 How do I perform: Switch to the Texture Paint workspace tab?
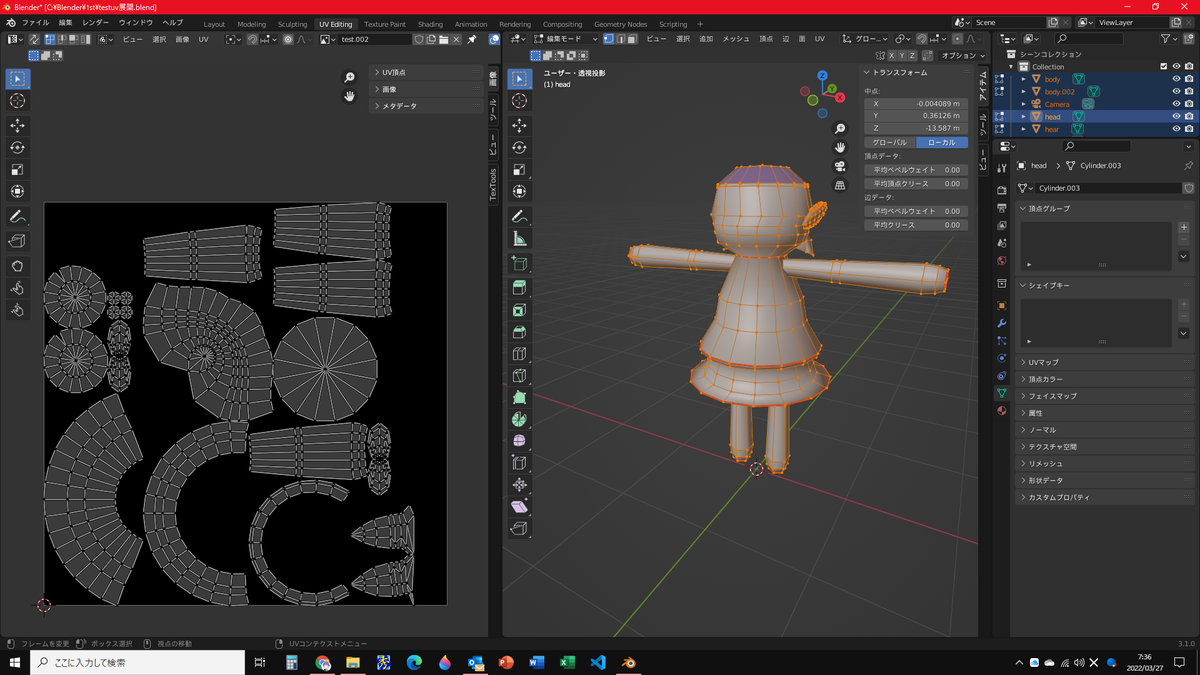(x=385, y=24)
